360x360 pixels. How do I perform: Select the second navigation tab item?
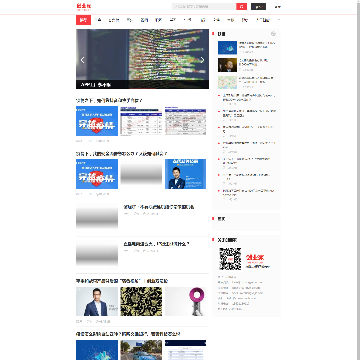click(x=99, y=20)
